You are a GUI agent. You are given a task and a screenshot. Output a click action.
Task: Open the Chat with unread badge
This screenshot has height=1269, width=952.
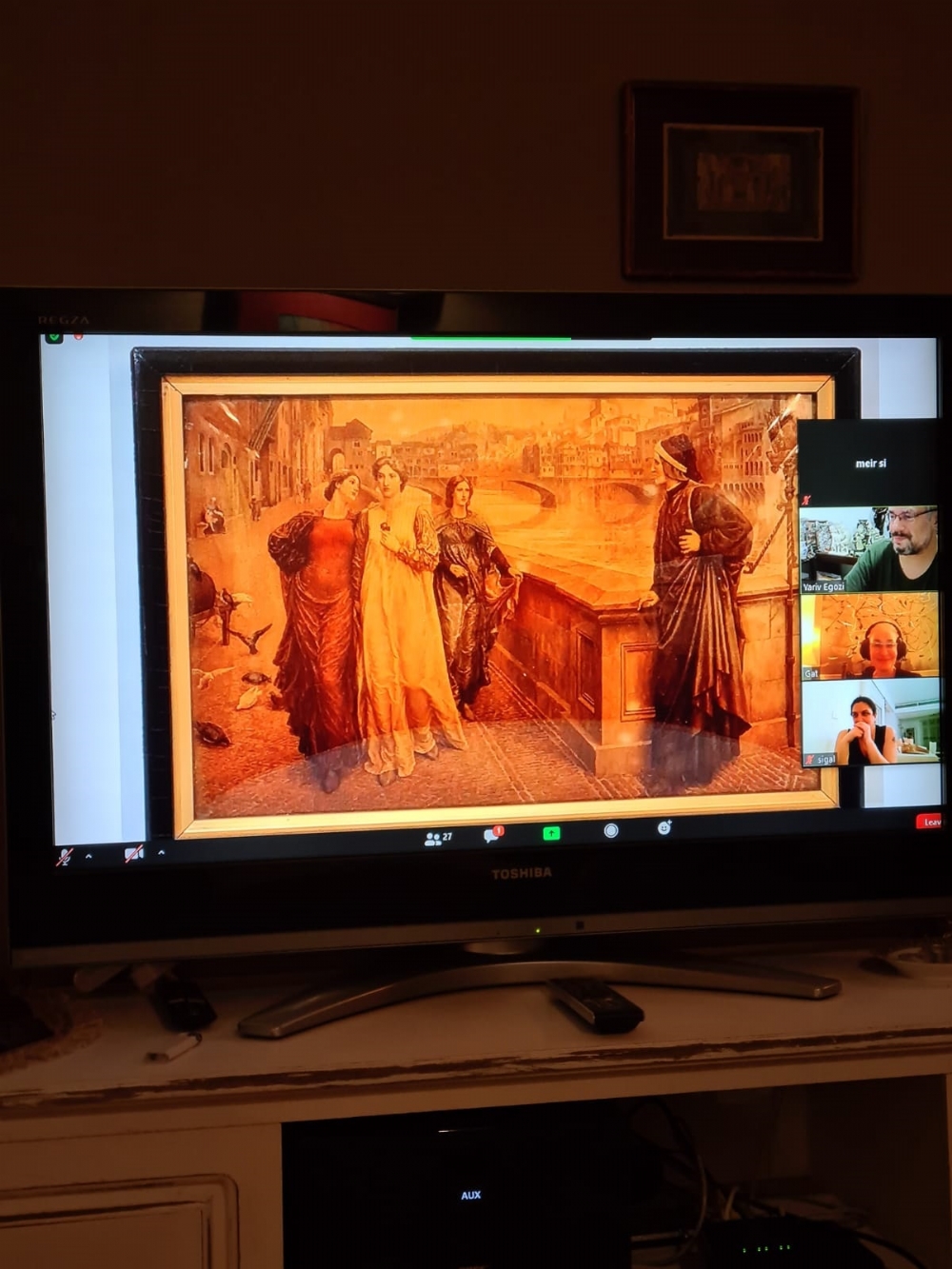(x=493, y=835)
